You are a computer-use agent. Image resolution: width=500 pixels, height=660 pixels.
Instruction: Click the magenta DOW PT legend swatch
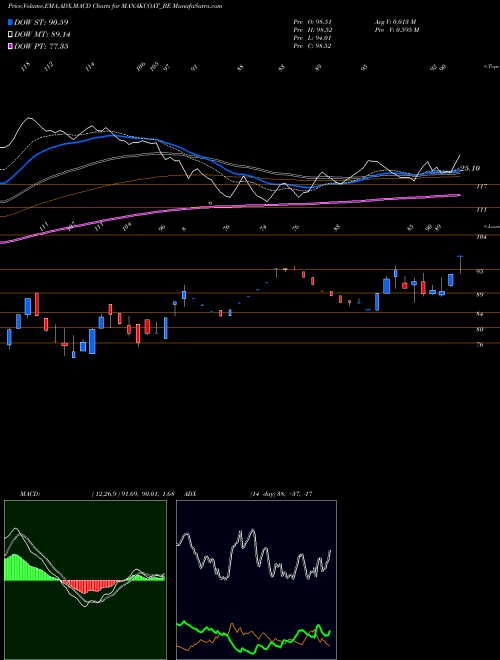coord(11,46)
